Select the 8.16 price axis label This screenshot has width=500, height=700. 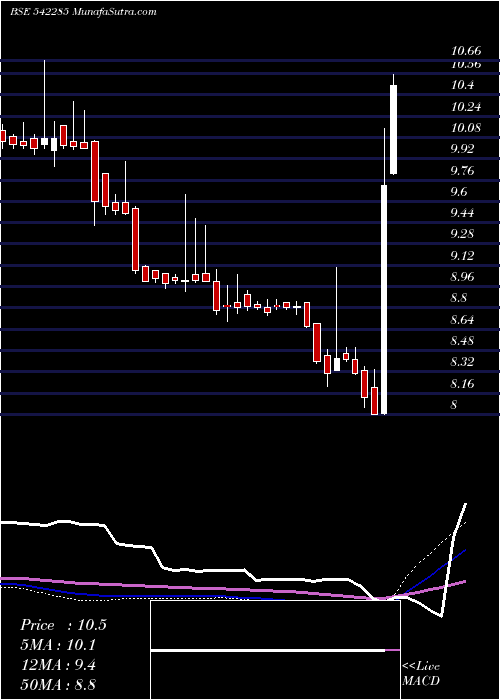click(463, 383)
